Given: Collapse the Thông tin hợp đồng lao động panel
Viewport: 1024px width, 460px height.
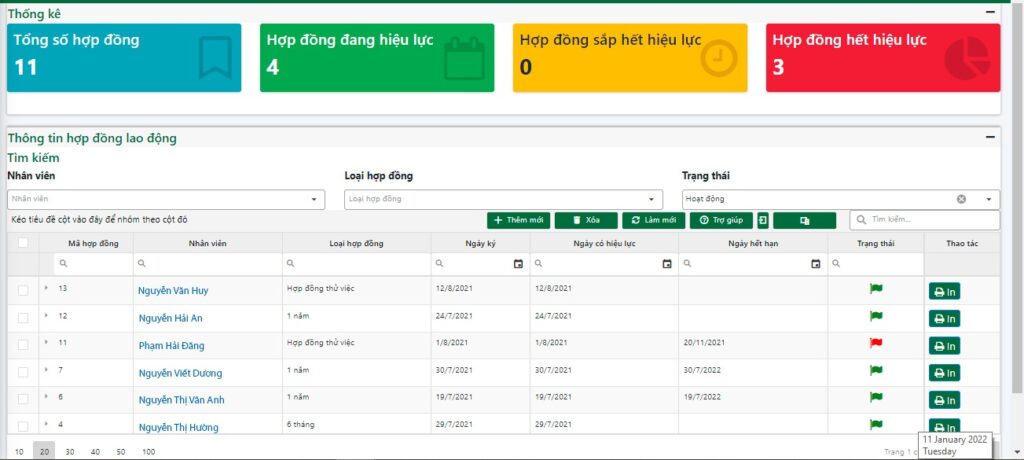Looking at the screenshot, I should click(x=990, y=137).
